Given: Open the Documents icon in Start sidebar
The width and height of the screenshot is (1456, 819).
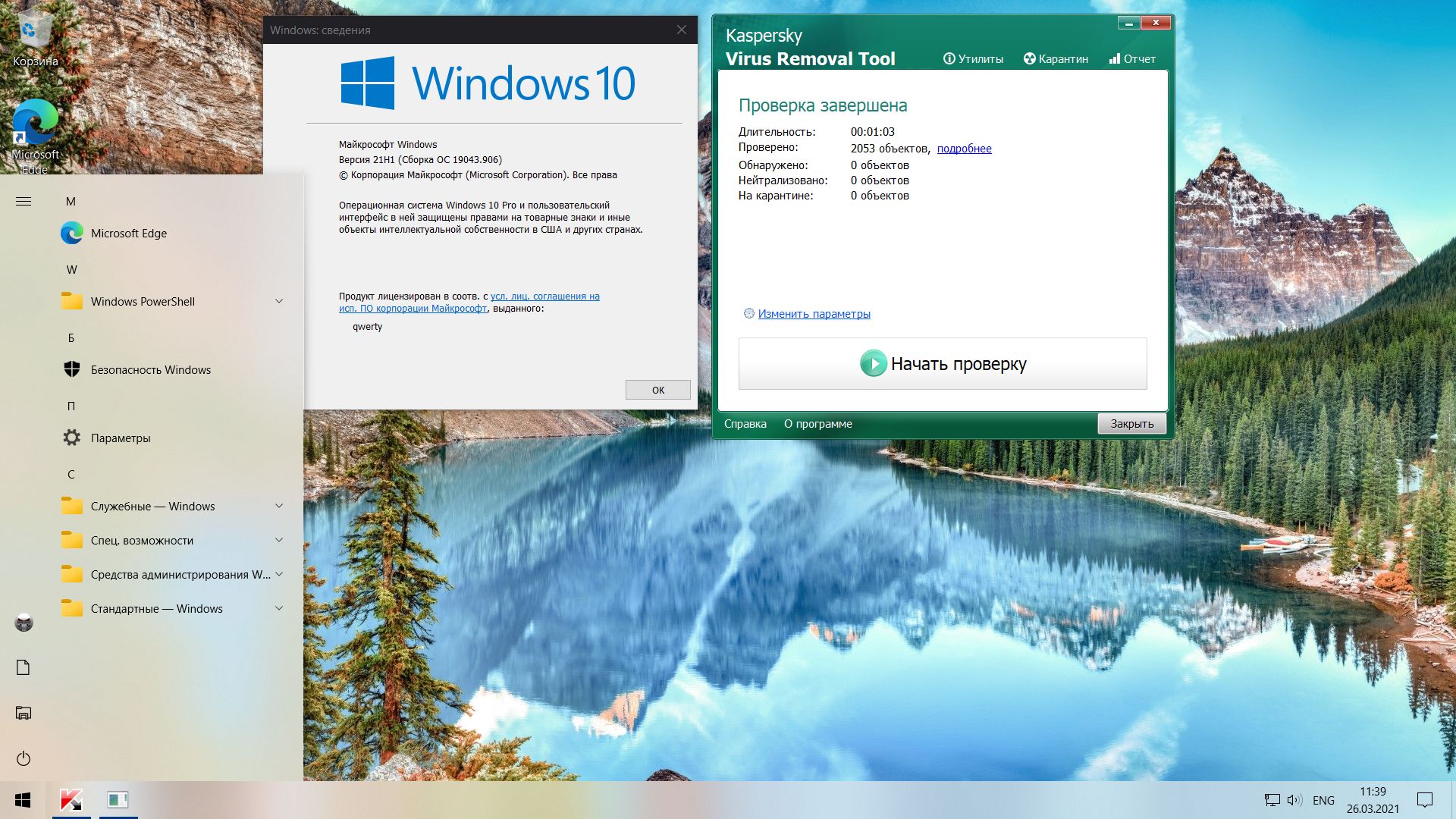Looking at the screenshot, I should [24, 667].
